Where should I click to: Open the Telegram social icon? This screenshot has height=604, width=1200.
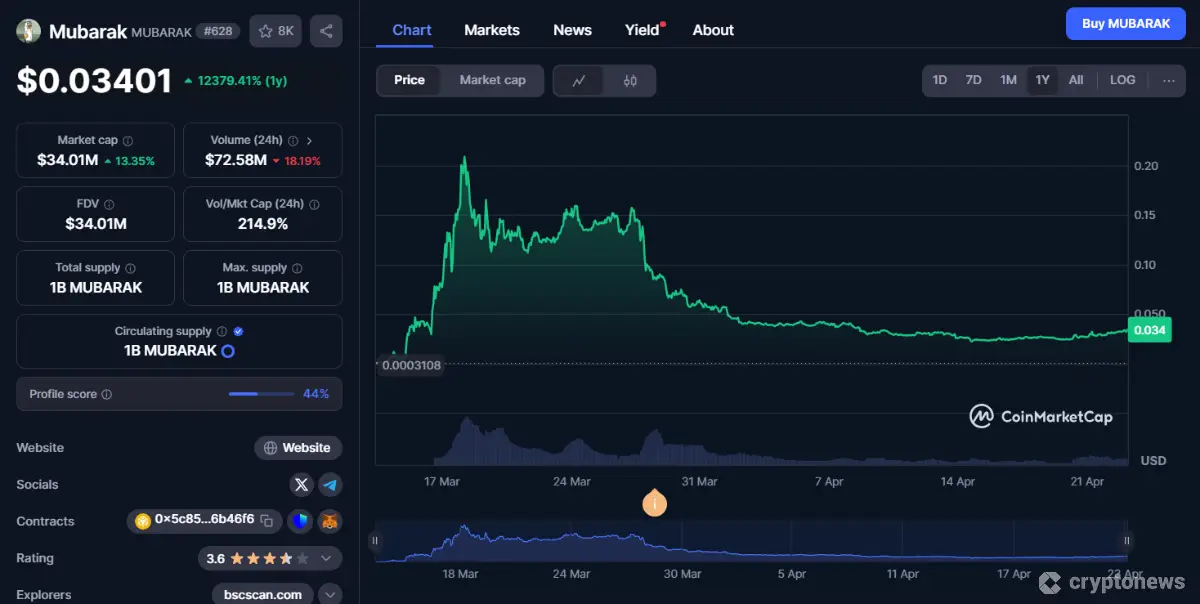click(x=330, y=484)
